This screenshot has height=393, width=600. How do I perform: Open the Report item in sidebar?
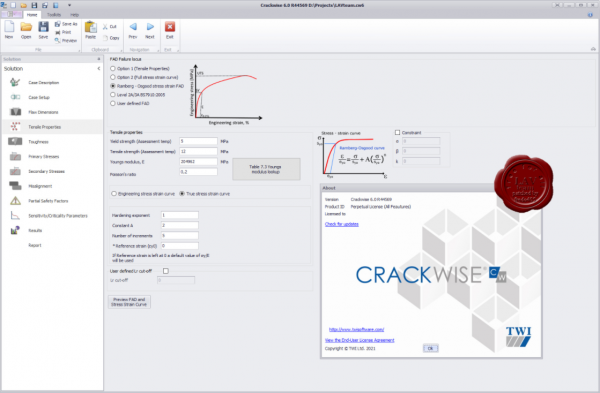[35, 245]
